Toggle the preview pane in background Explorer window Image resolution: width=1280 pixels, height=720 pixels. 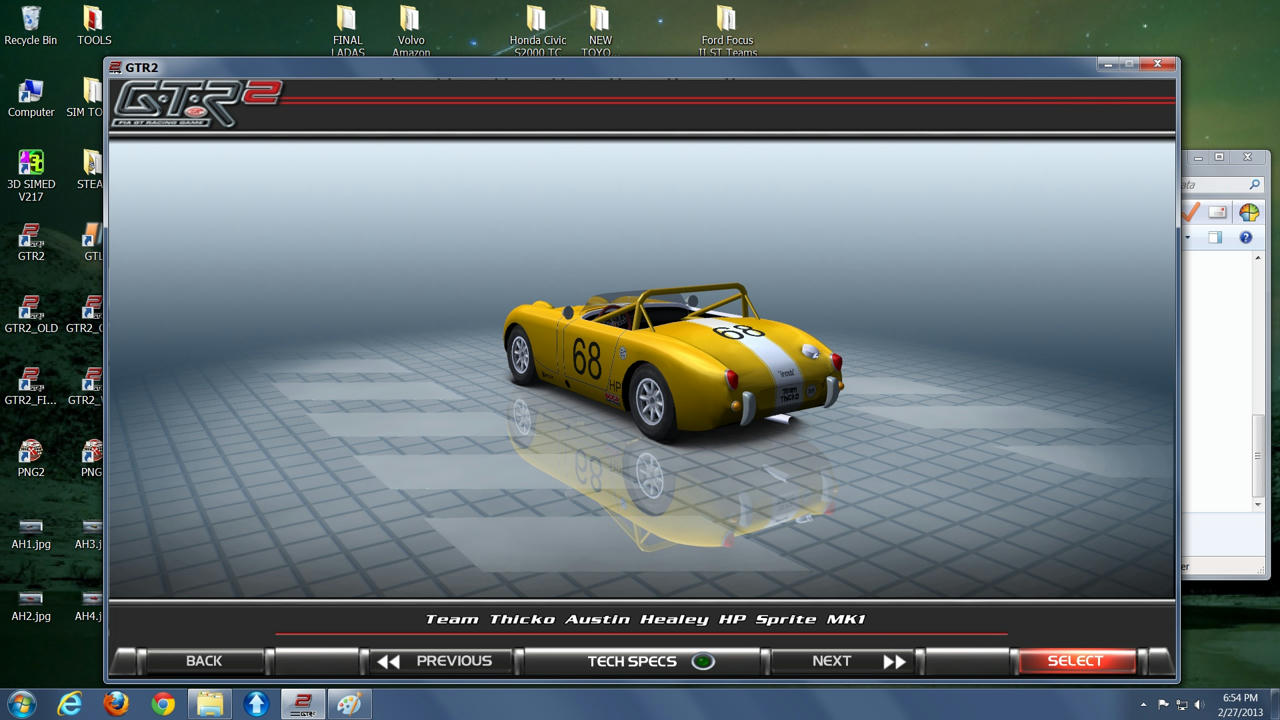point(1215,237)
